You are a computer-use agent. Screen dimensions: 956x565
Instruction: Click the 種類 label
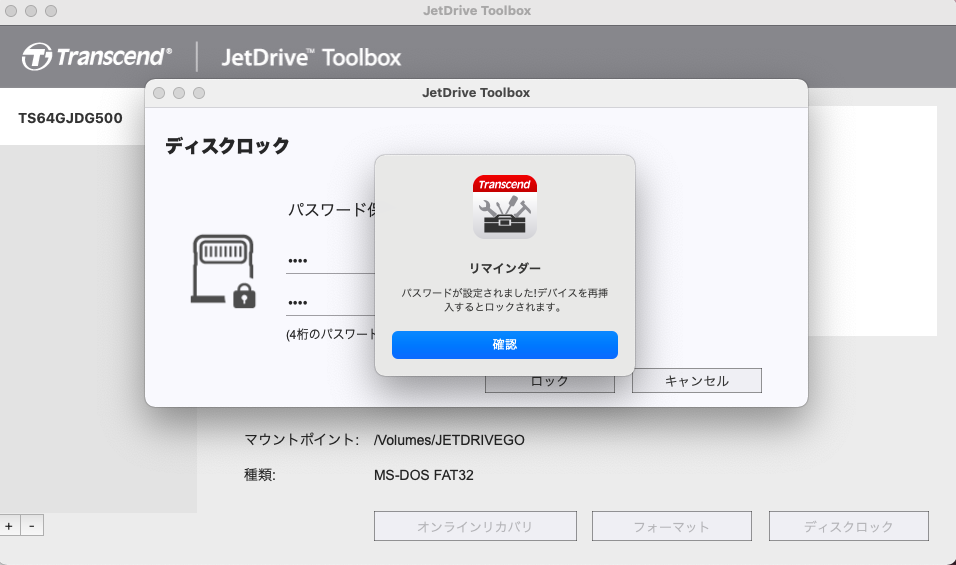[260, 475]
